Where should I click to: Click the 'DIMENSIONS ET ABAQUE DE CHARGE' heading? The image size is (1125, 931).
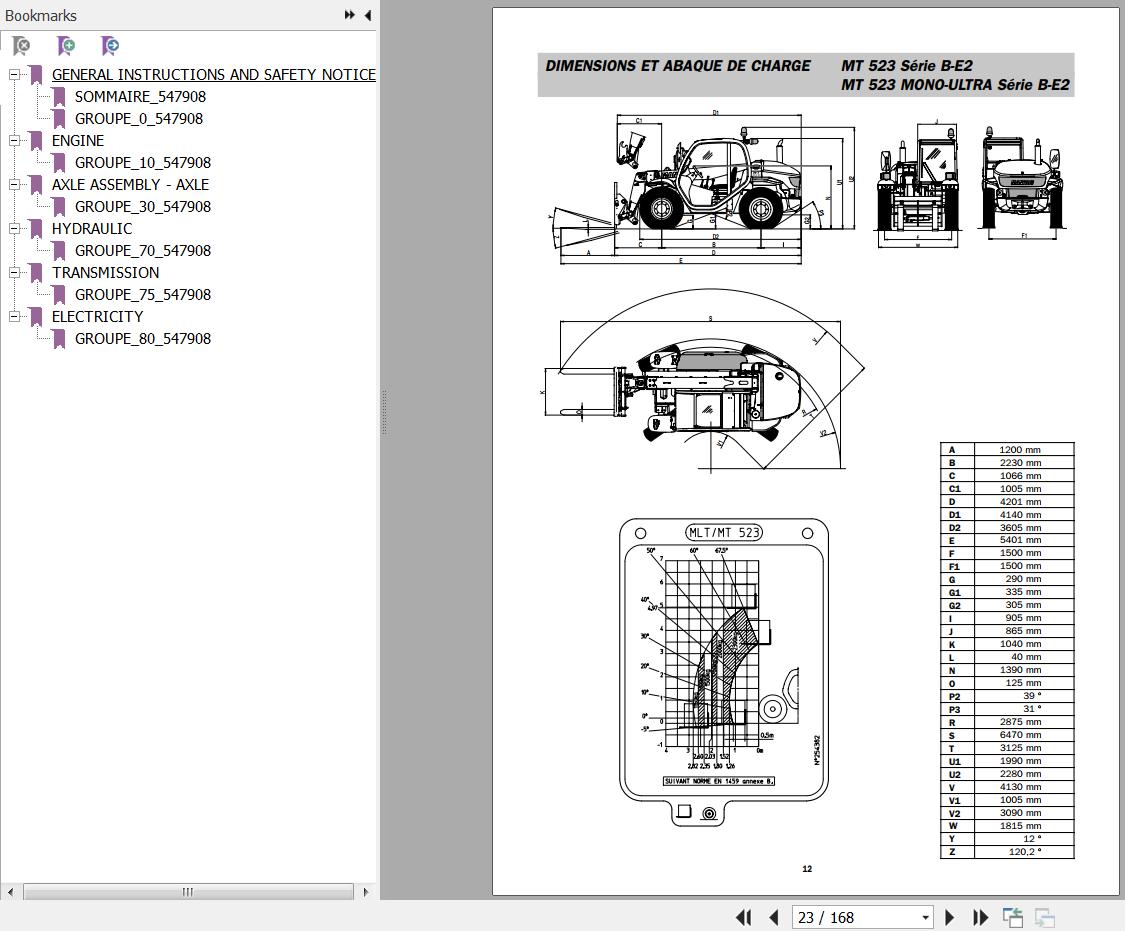(678, 65)
